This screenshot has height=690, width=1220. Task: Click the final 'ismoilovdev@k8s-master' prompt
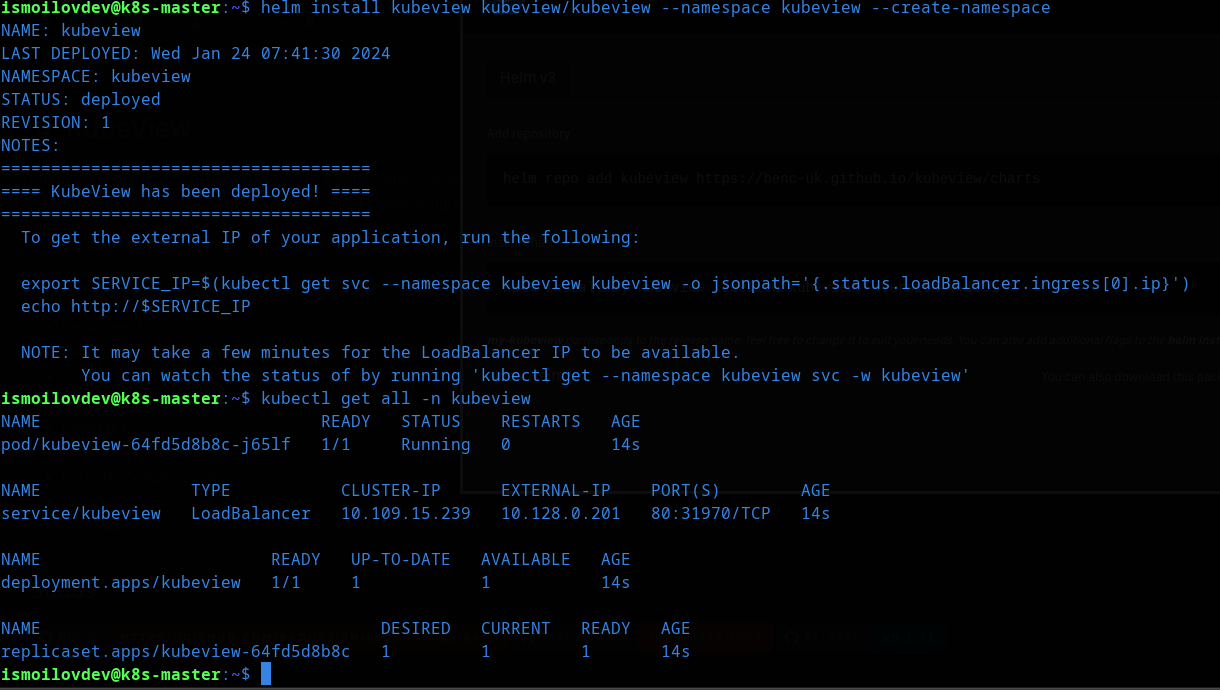tap(111, 675)
